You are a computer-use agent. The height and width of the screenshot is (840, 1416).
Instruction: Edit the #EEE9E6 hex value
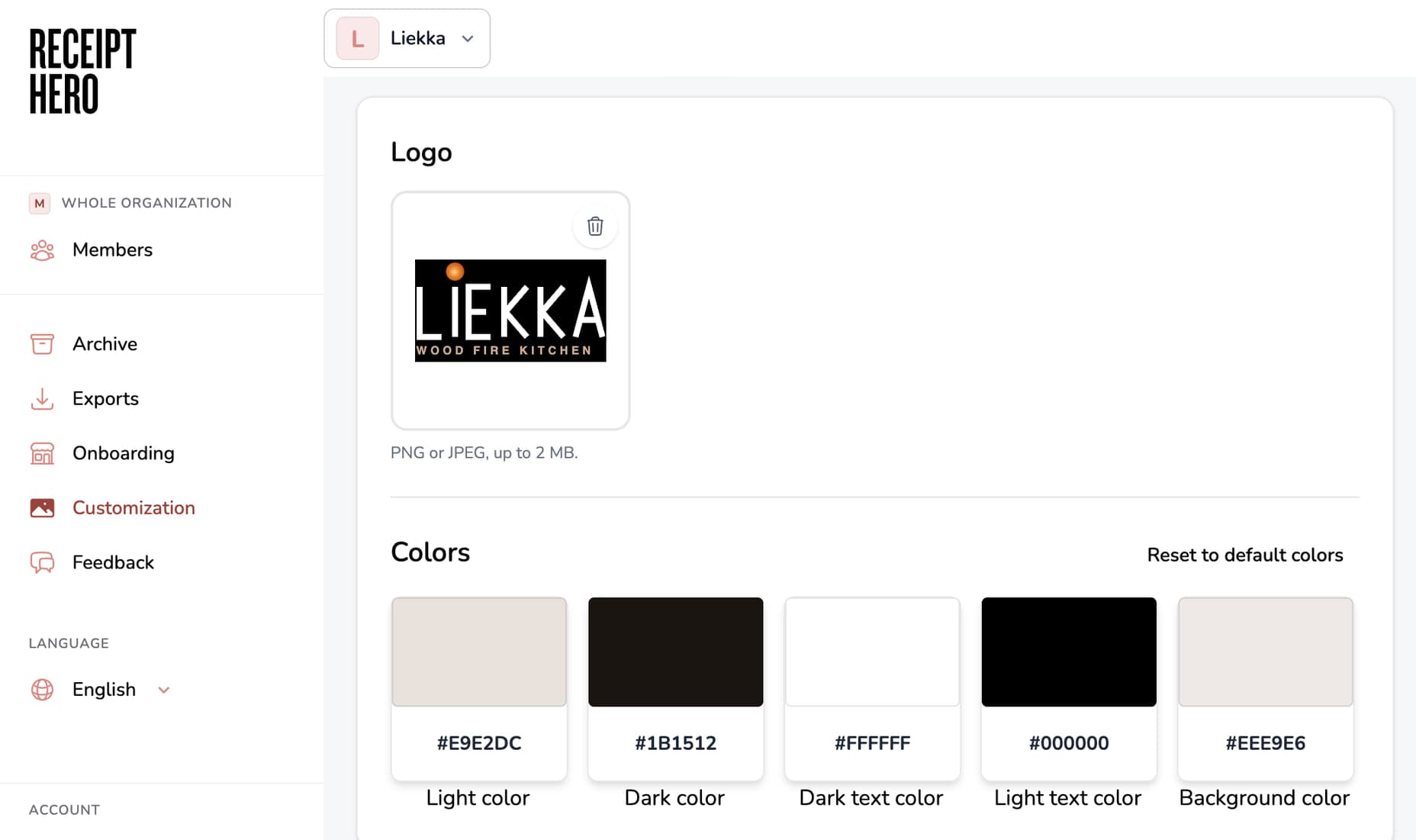pyautogui.click(x=1266, y=743)
